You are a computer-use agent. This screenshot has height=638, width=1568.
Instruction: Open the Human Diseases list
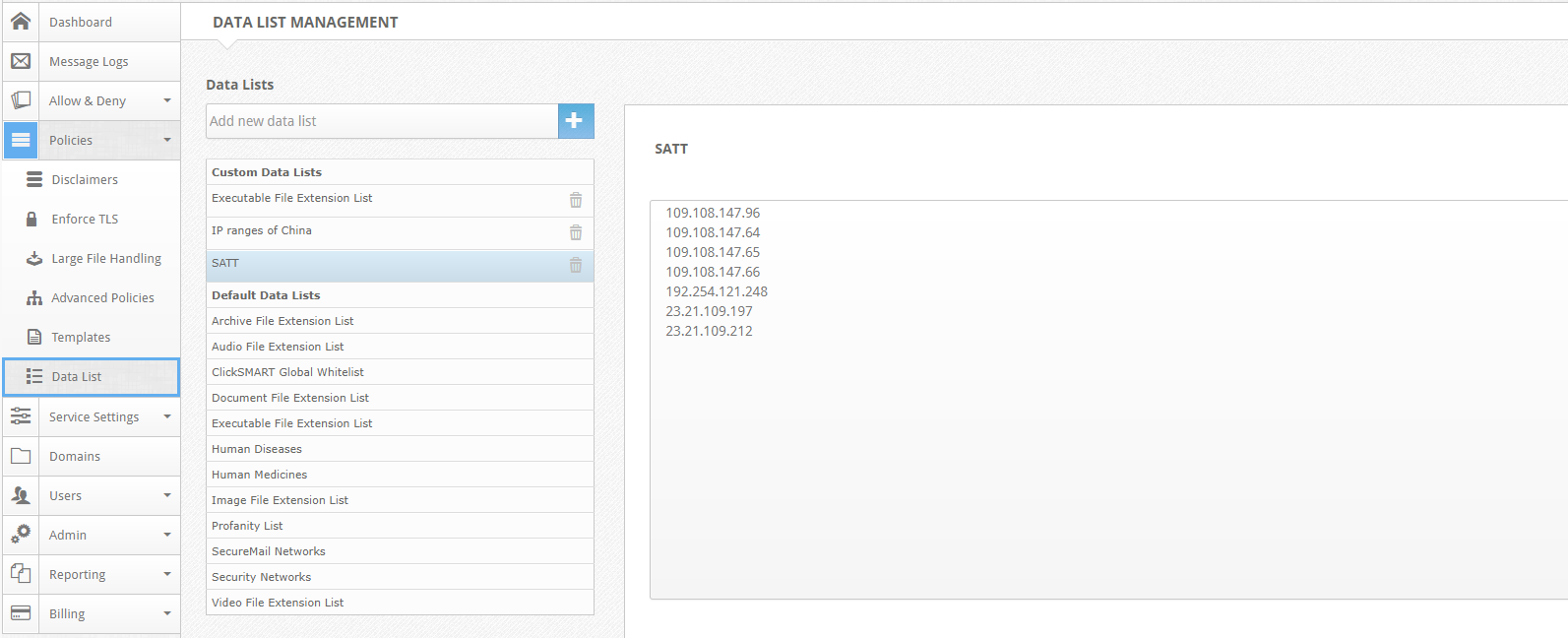tap(400, 449)
